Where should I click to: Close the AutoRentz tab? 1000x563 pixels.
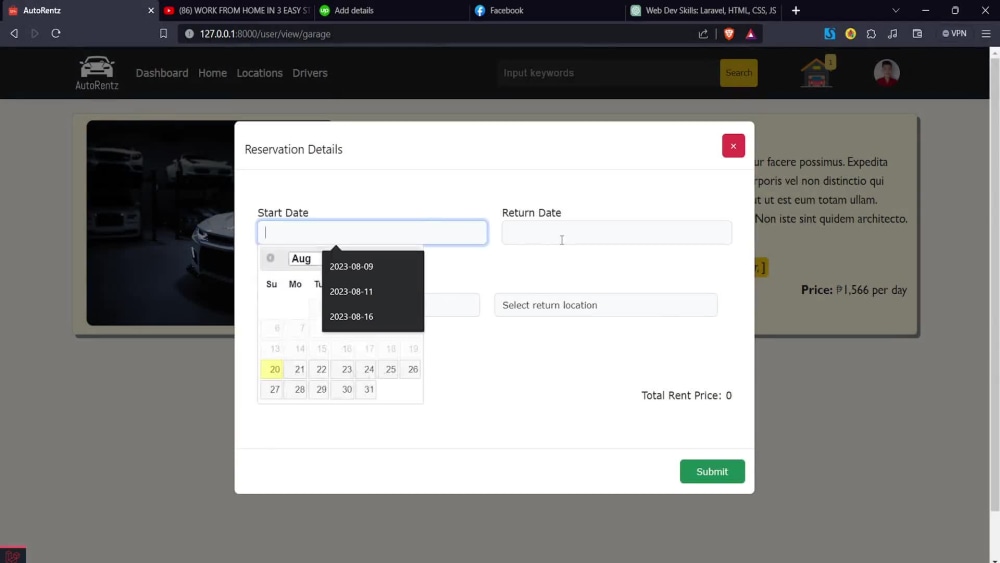151,10
